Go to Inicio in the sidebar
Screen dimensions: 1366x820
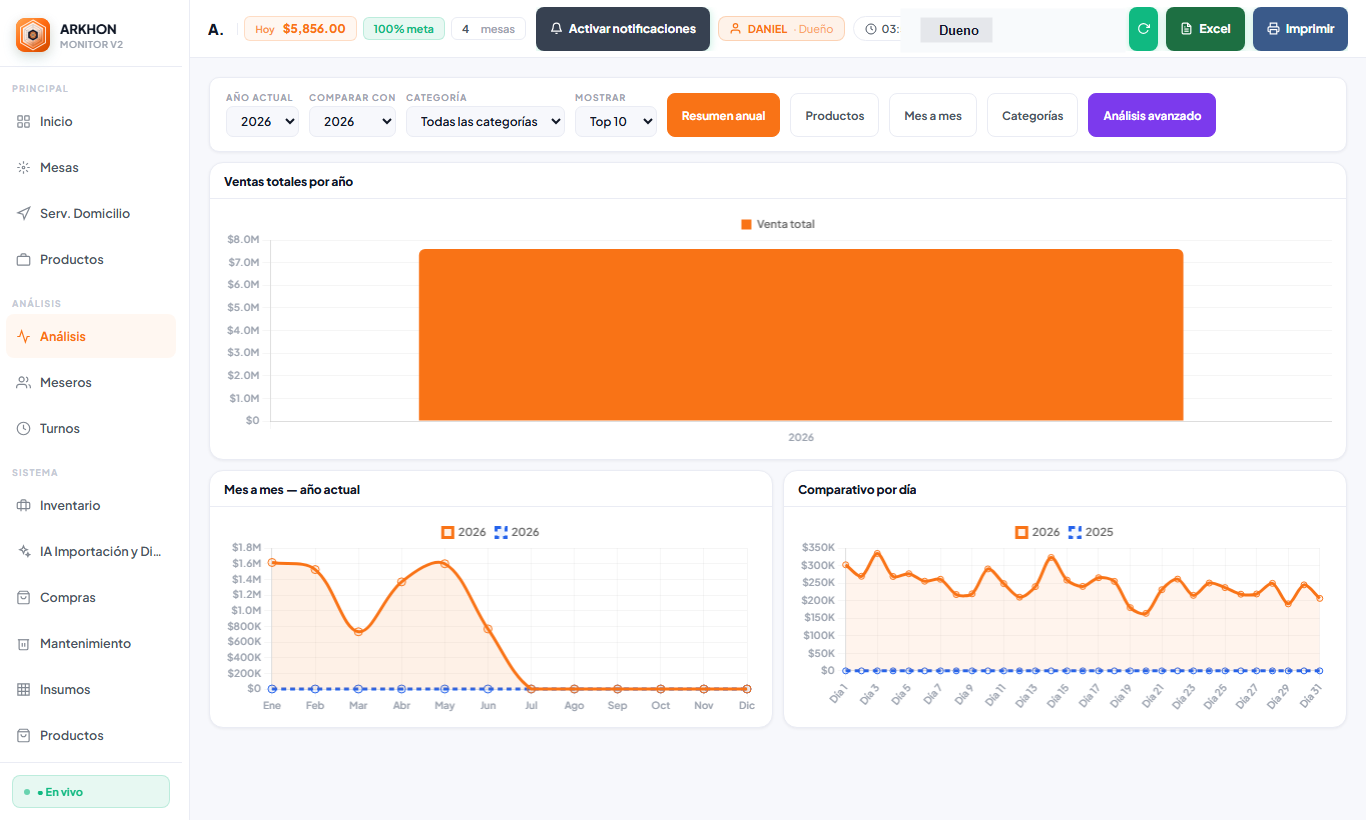(x=91, y=121)
